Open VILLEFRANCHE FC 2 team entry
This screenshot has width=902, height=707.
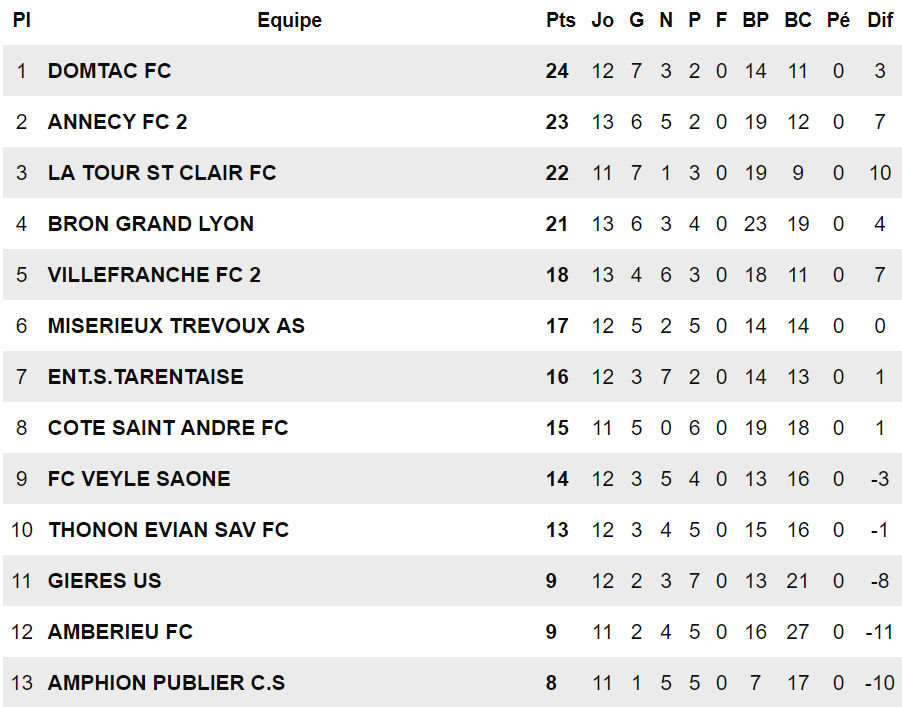pos(154,275)
